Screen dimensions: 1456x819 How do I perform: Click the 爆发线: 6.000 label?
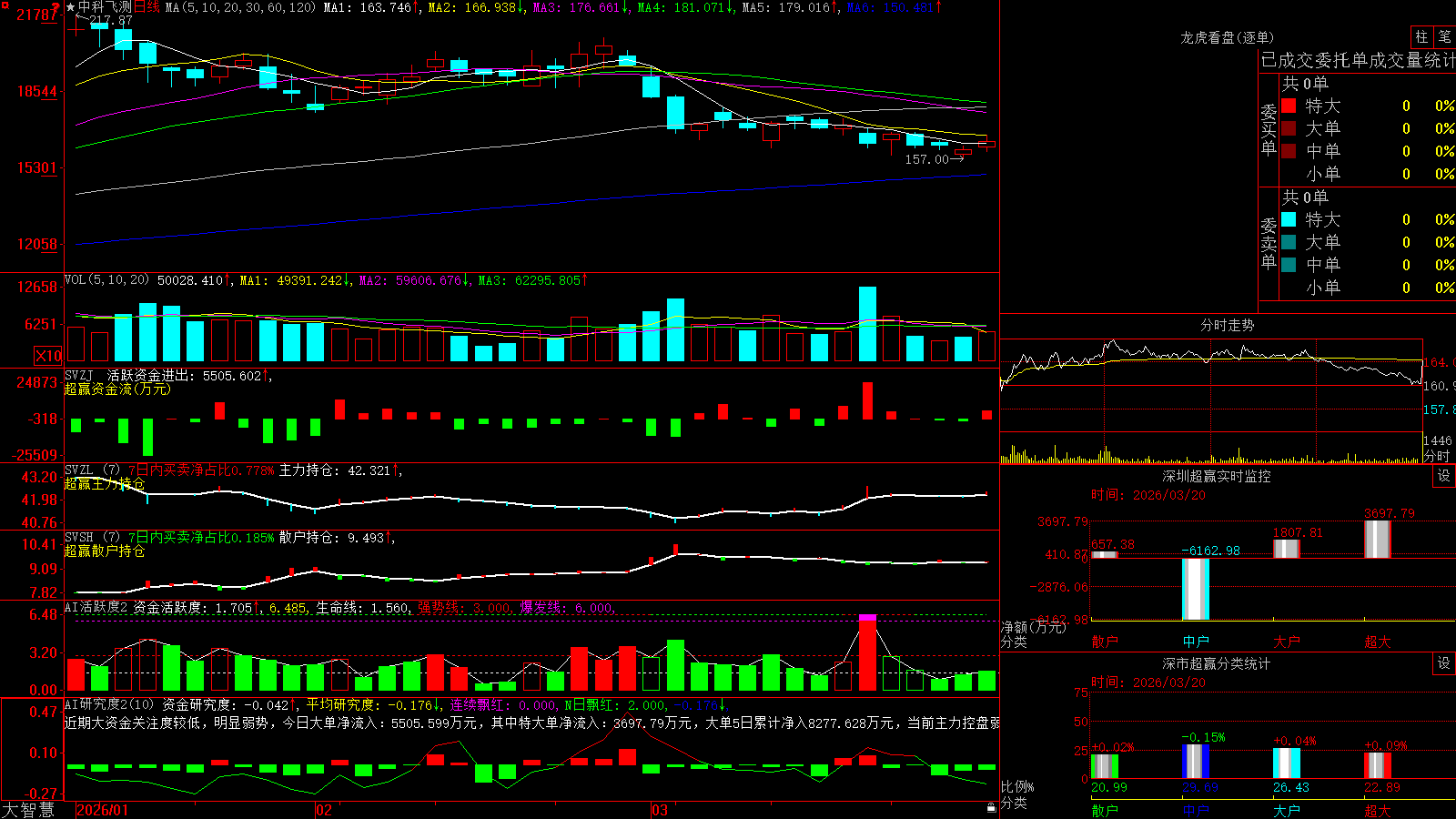(x=567, y=608)
